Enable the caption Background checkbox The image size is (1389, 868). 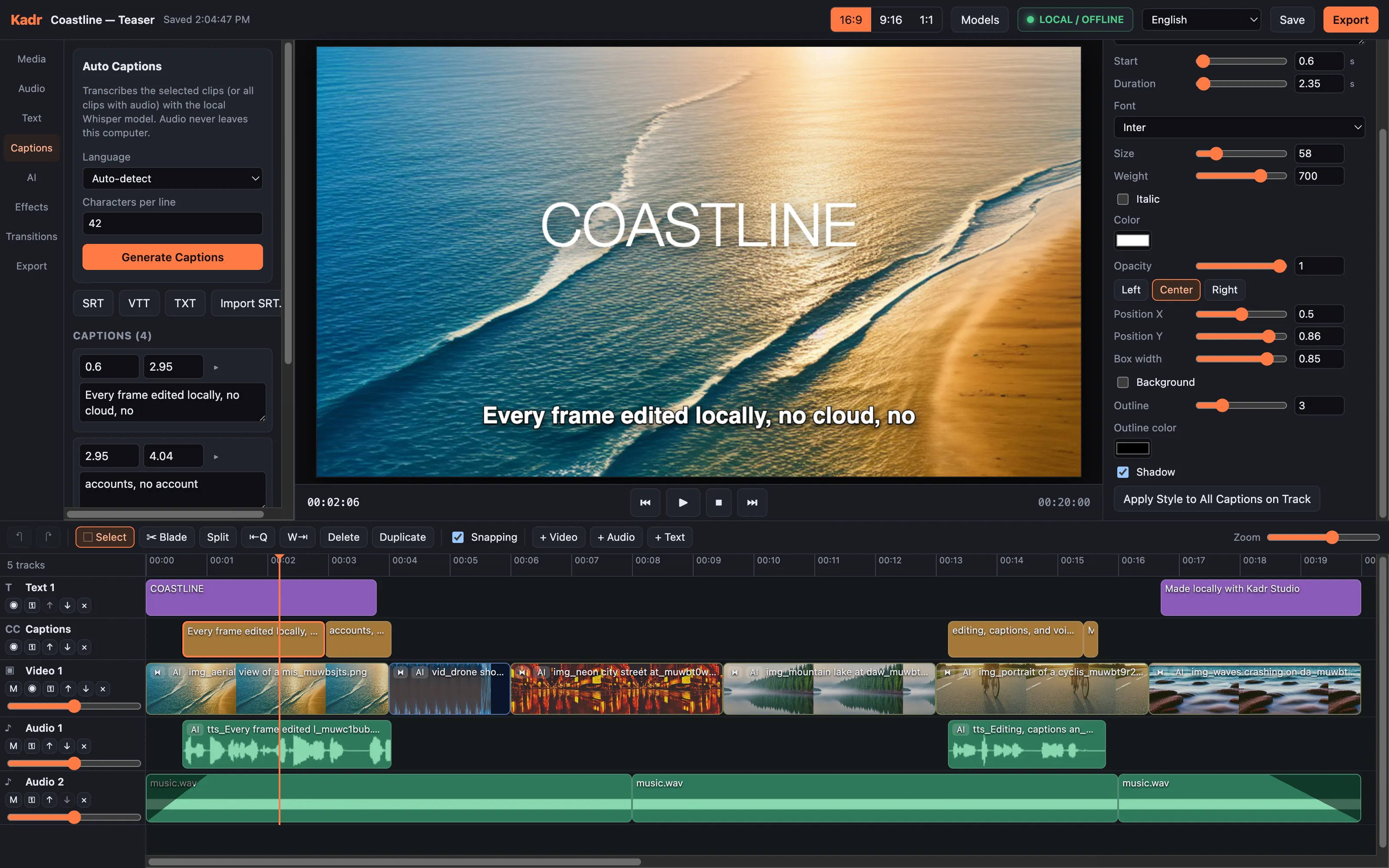click(1122, 382)
